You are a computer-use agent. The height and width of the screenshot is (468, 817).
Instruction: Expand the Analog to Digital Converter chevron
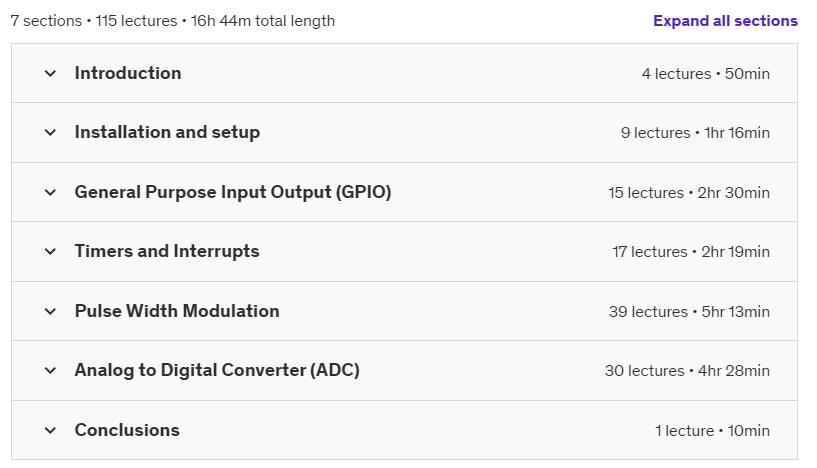pos(50,371)
